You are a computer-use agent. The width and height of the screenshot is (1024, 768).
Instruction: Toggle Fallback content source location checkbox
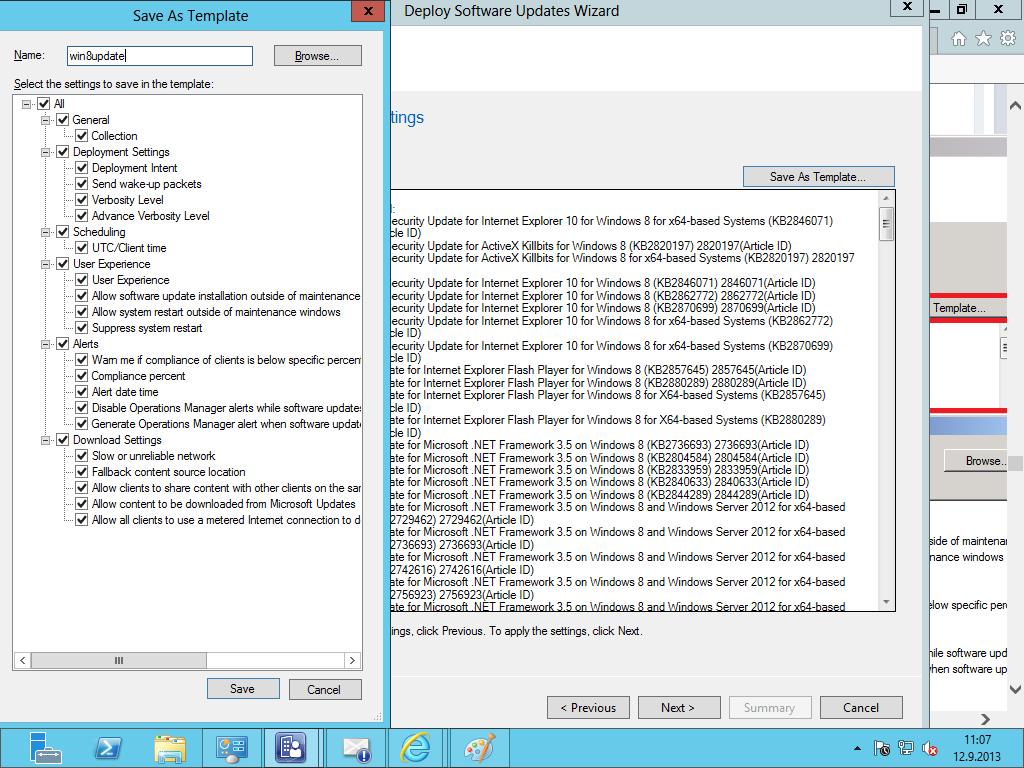click(82, 472)
